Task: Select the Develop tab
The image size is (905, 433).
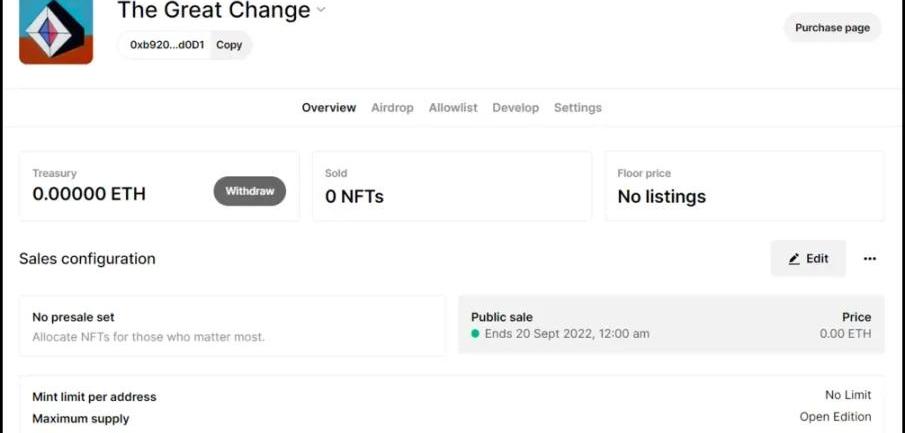Action: 515,108
